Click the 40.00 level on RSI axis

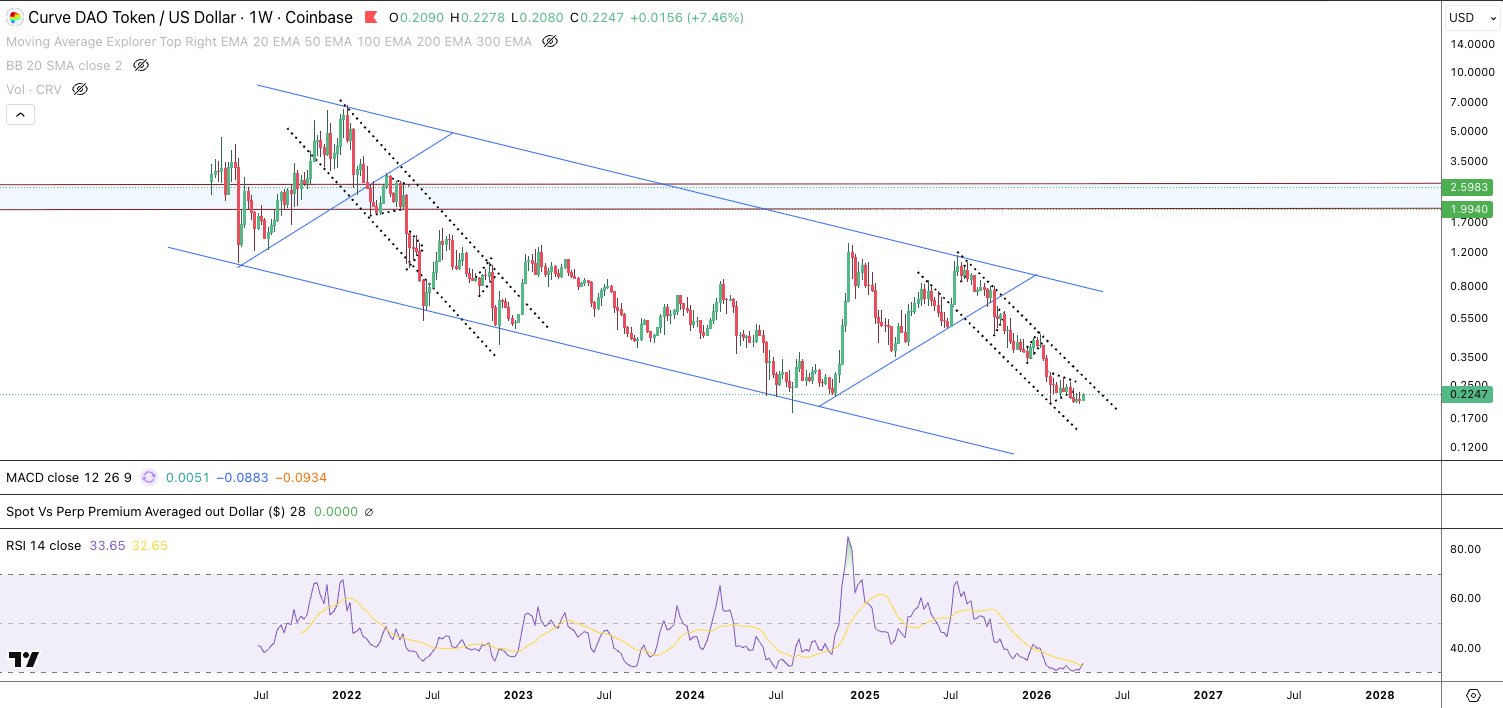tap(1466, 648)
